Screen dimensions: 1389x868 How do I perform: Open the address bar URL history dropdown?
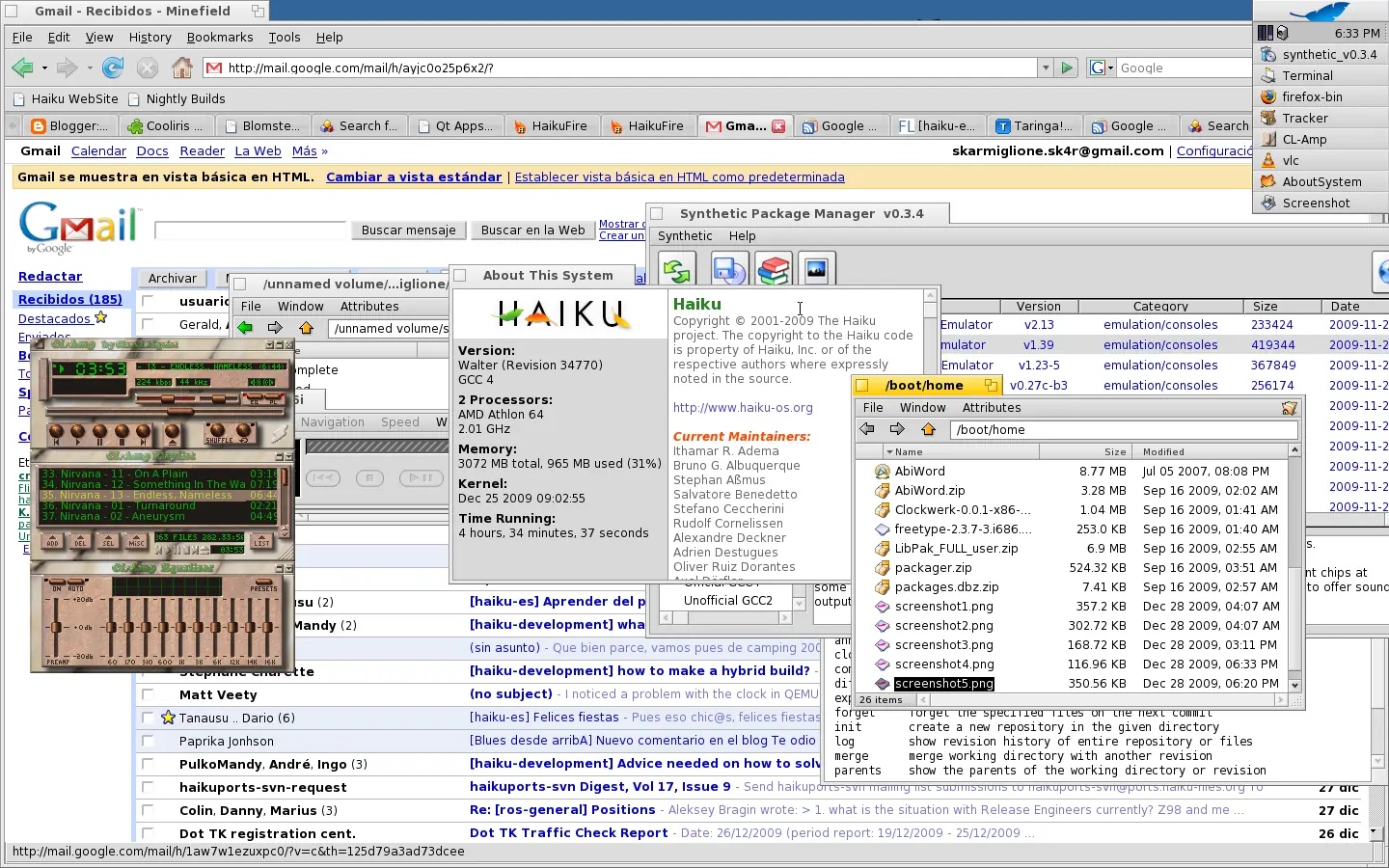point(1045,68)
